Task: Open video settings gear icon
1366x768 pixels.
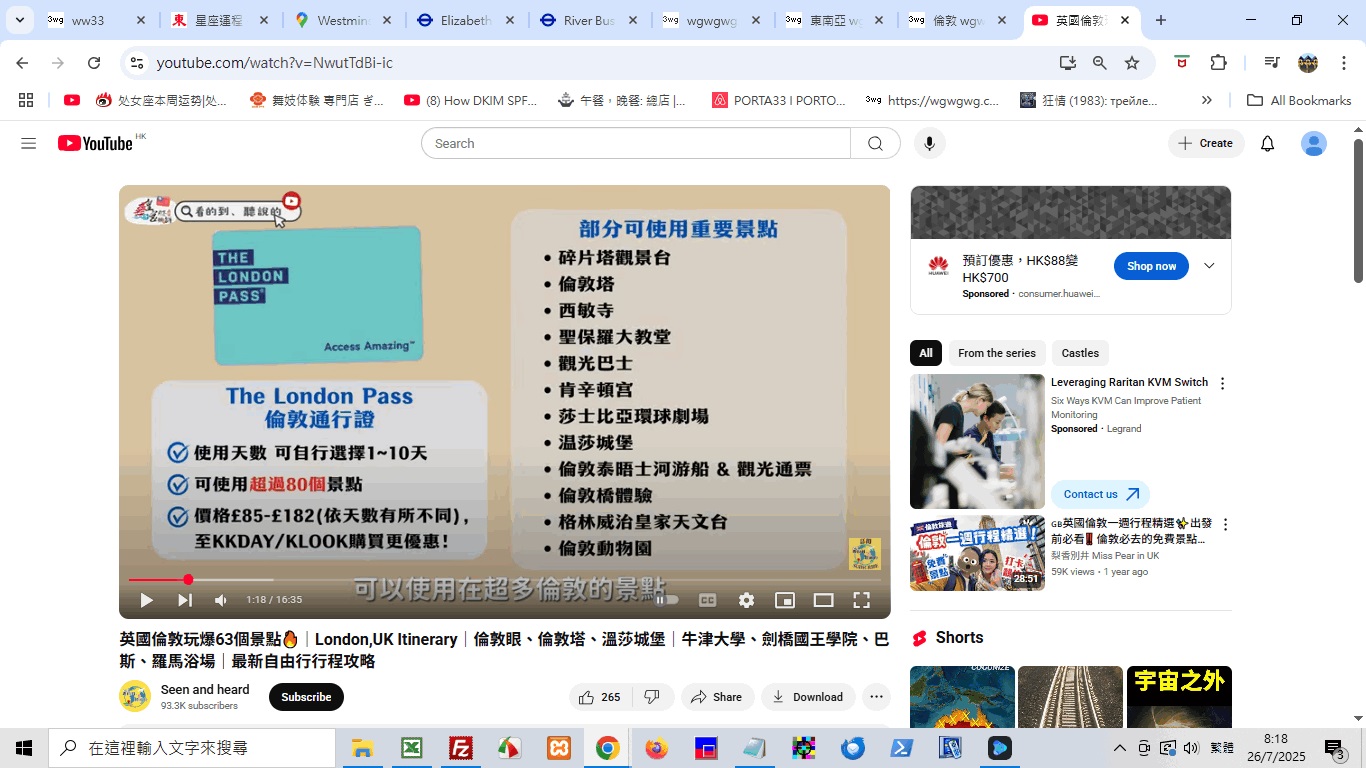Action: (746, 600)
